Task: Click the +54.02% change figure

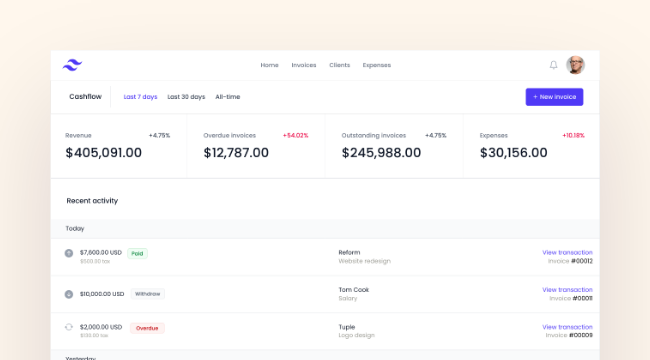Action: tap(296, 135)
